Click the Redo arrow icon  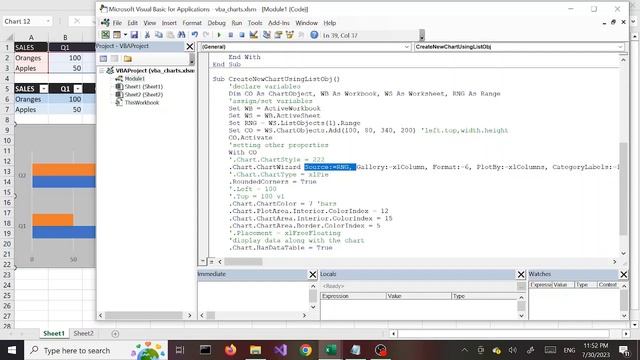tap(206, 35)
